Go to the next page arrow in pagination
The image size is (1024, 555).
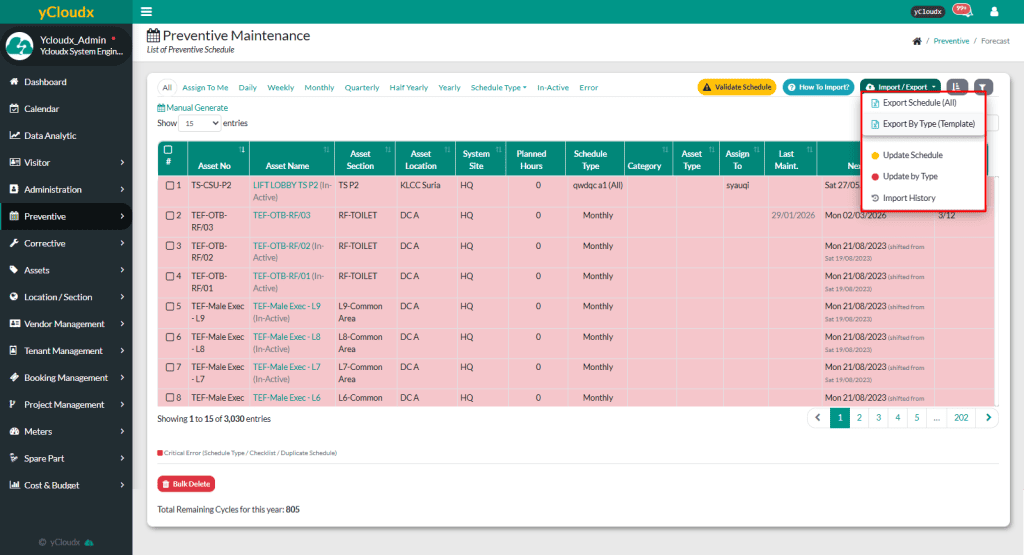[988, 418]
